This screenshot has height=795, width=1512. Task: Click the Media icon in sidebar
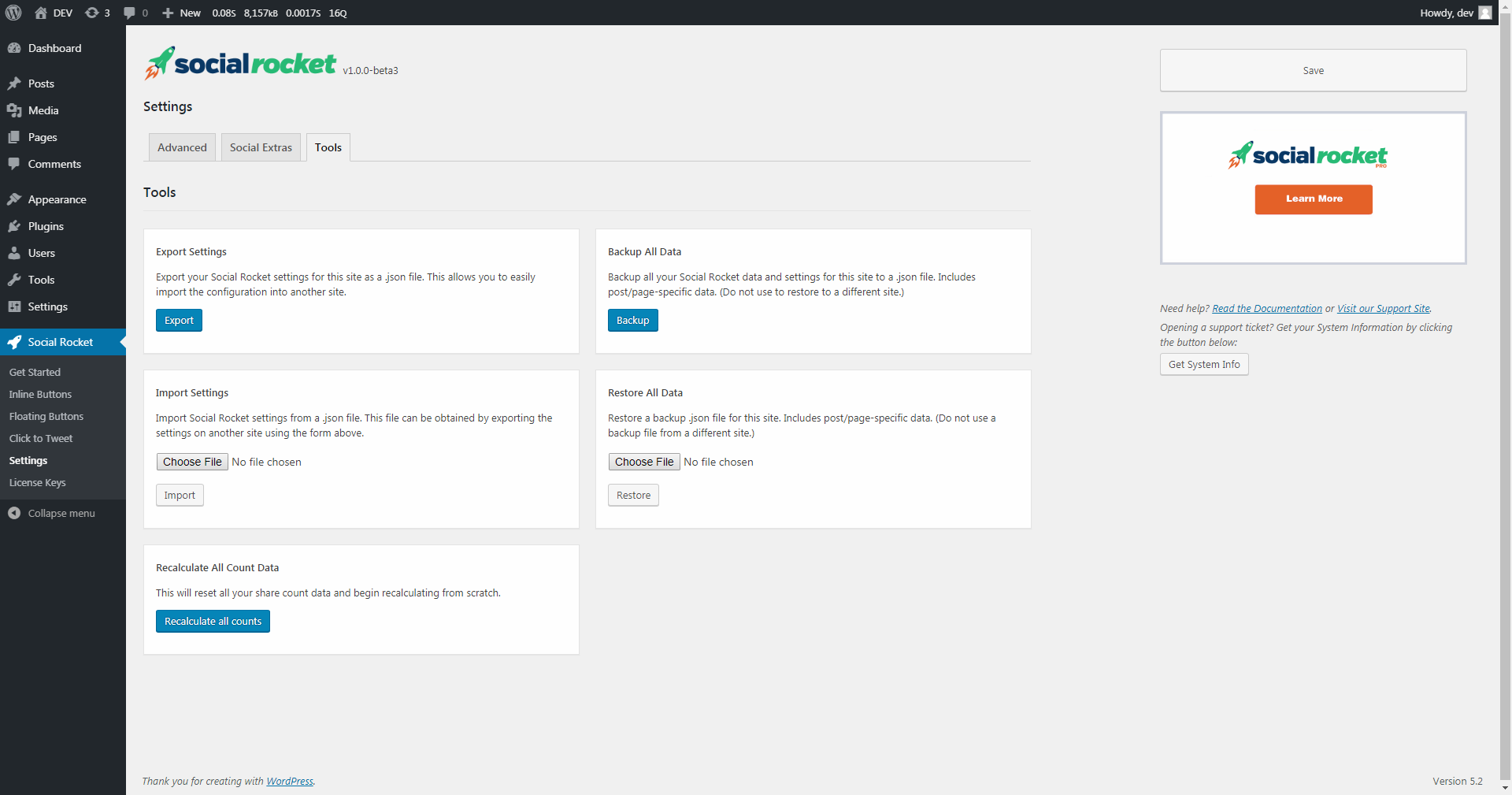(x=14, y=110)
